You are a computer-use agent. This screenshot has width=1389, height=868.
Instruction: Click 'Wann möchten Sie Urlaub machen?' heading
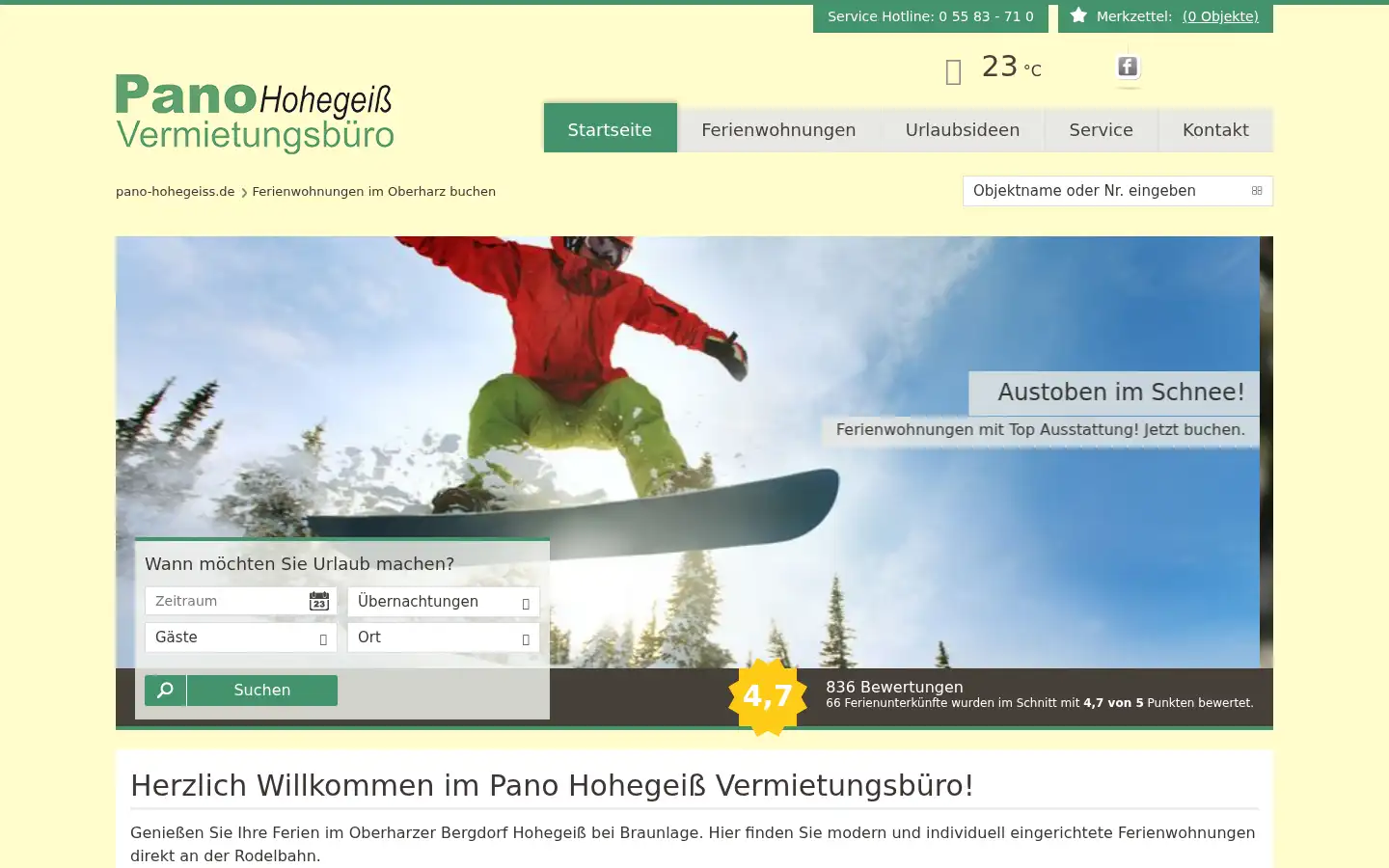click(299, 564)
